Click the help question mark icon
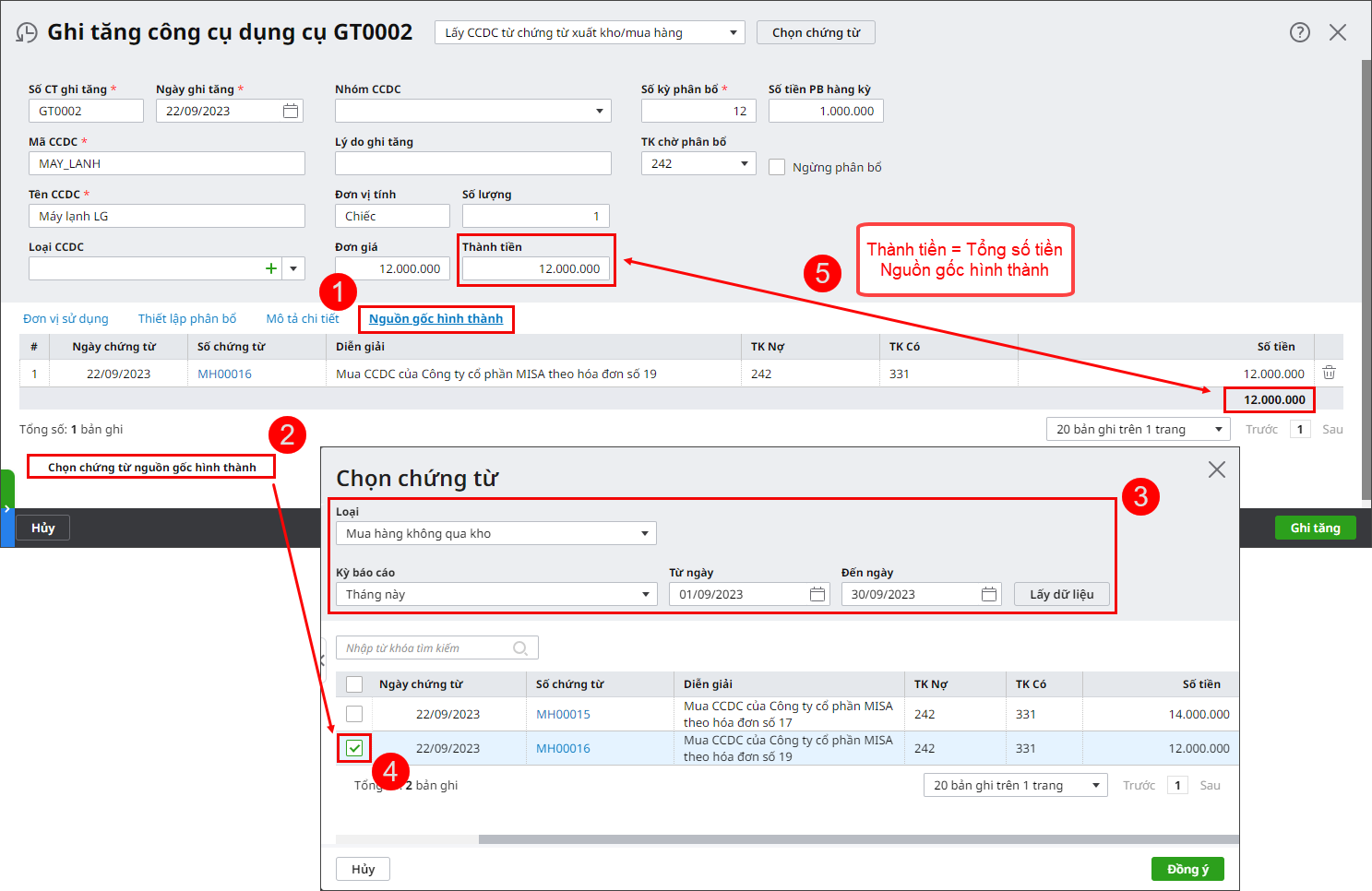The height and width of the screenshot is (891, 1372). point(1299,32)
